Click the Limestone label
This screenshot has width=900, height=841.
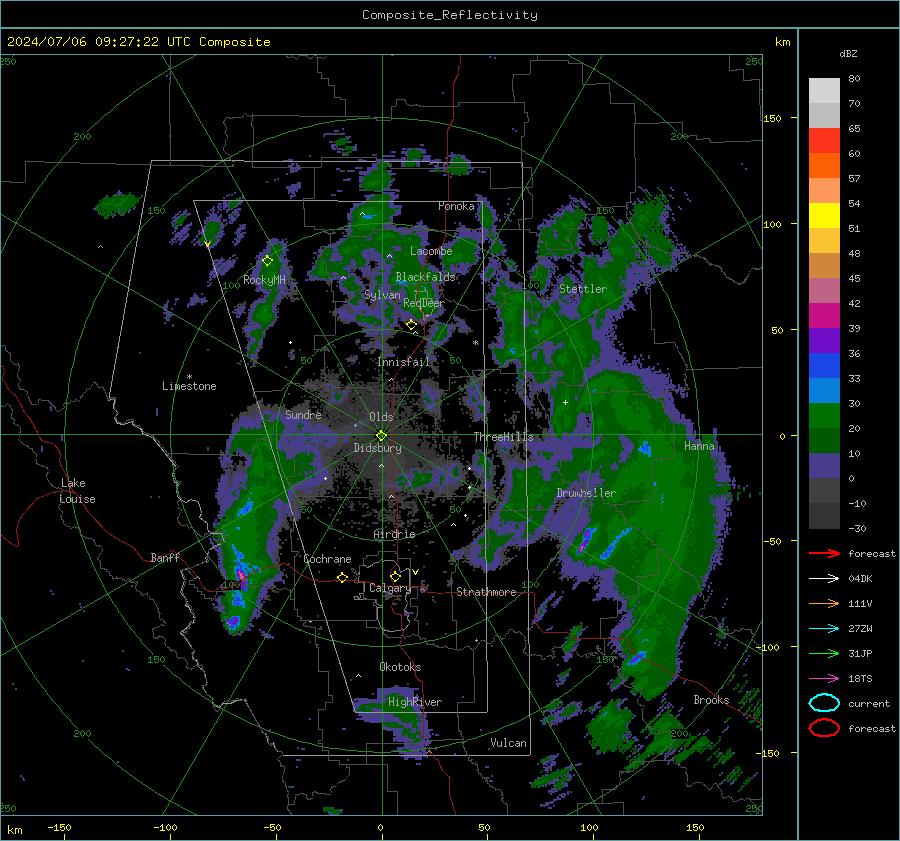click(189, 386)
